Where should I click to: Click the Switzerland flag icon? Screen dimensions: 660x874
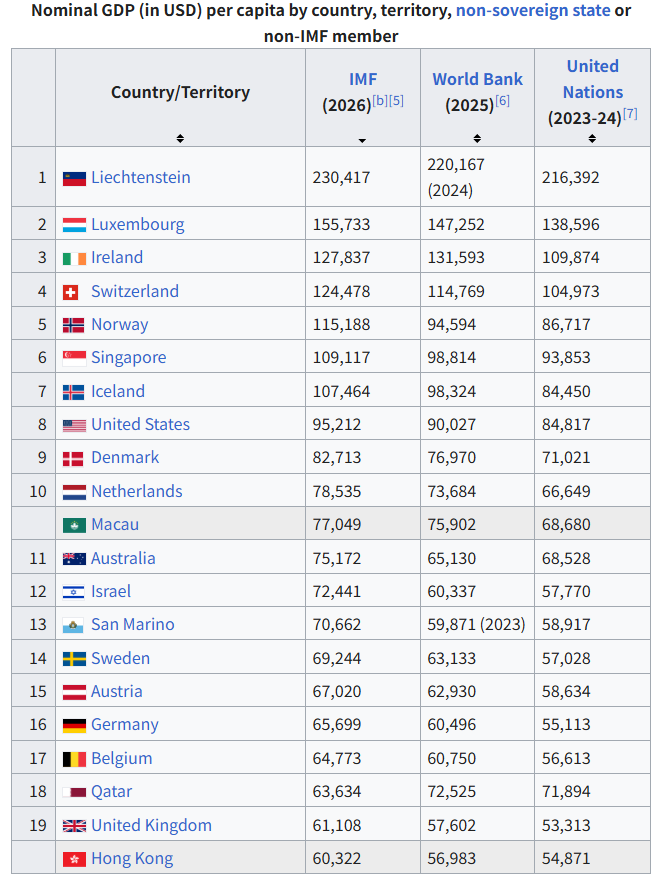point(70,293)
